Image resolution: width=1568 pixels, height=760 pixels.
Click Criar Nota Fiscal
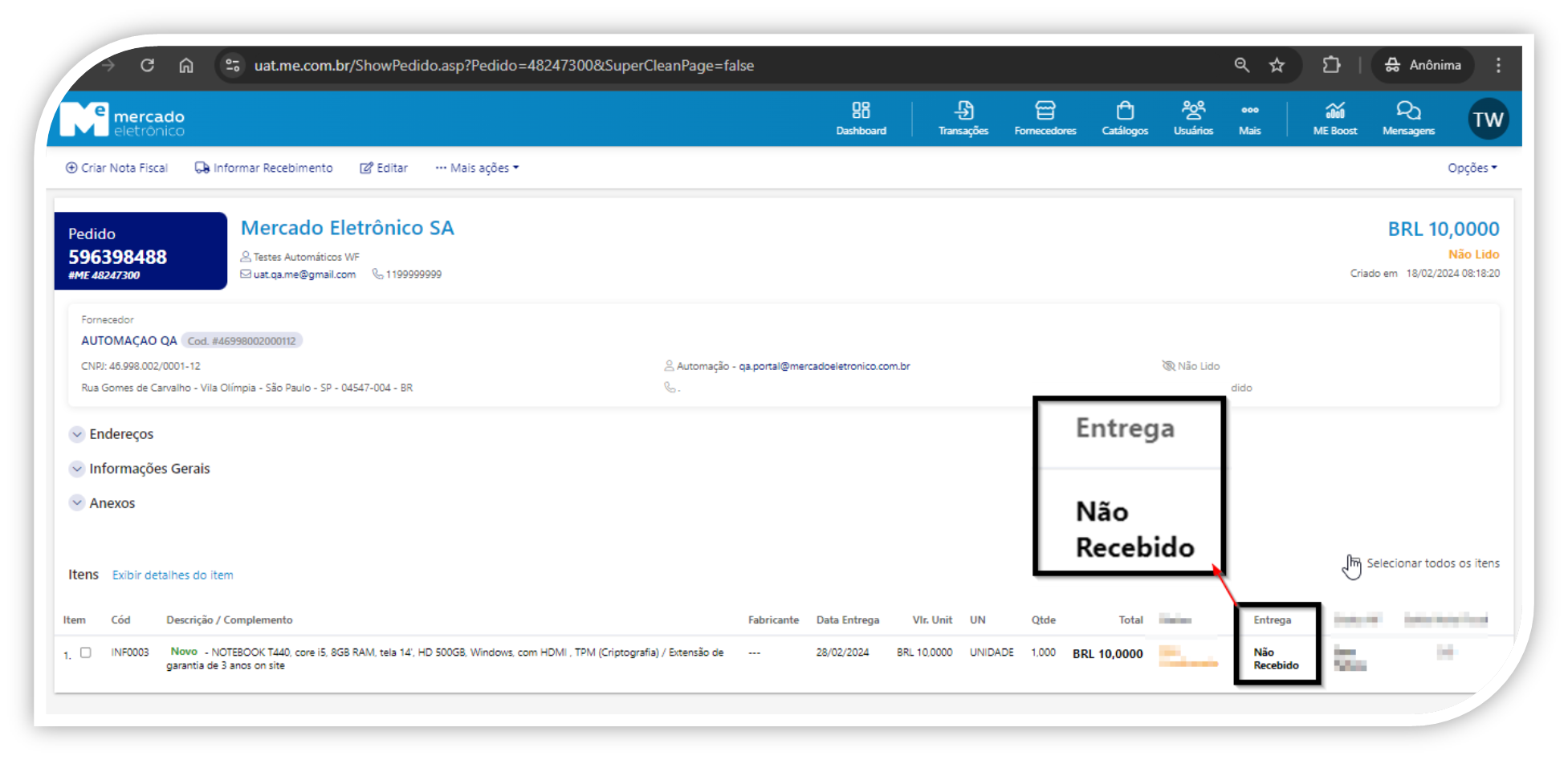pos(116,168)
